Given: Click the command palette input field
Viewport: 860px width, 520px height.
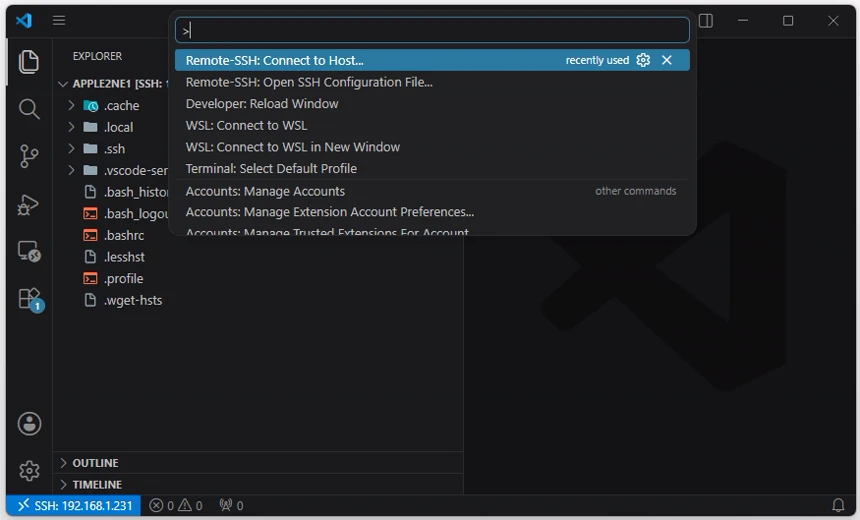Looking at the screenshot, I should click(x=432, y=30).
